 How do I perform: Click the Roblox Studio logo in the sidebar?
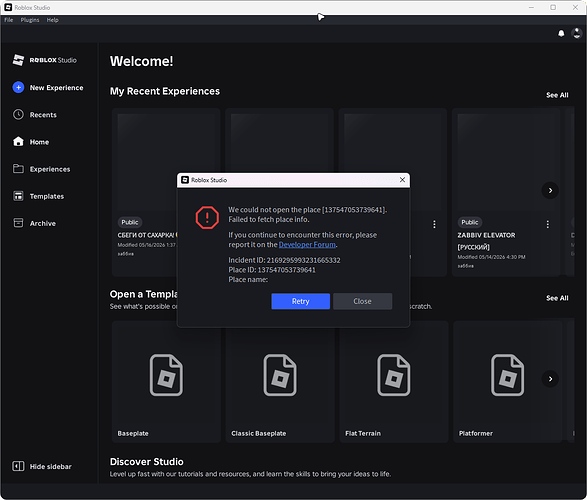45,60
